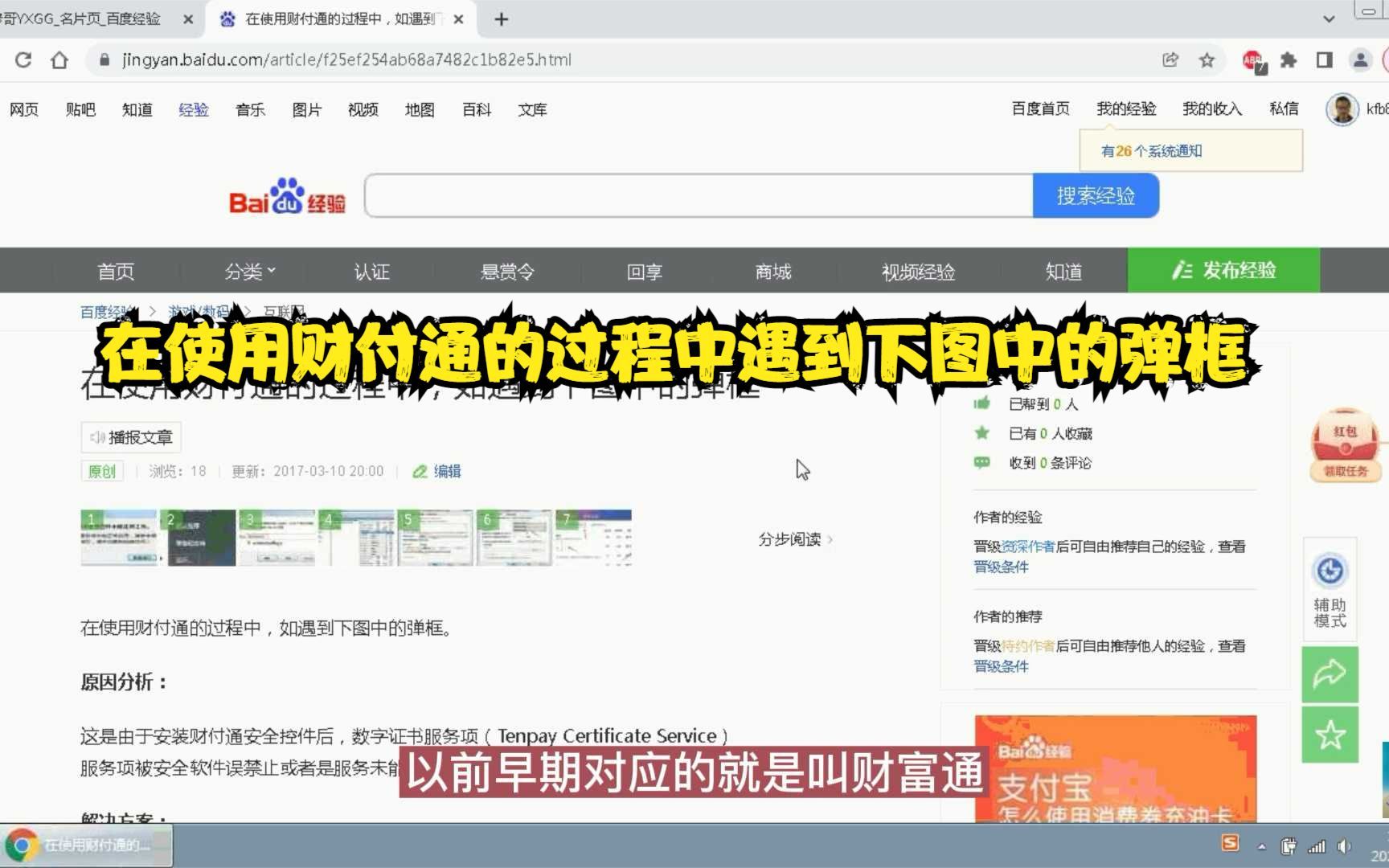Open a new browser tab
Image resolution: width=1389 pixels, height=868 pixels.
click(501, 19)
